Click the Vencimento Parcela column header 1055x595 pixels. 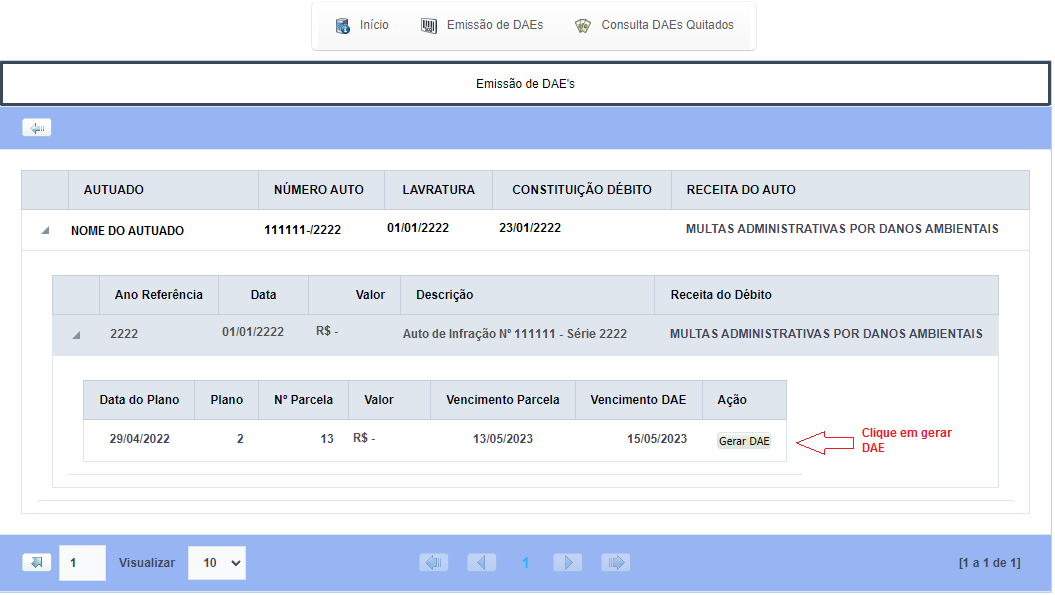click(x=503, y=400)
